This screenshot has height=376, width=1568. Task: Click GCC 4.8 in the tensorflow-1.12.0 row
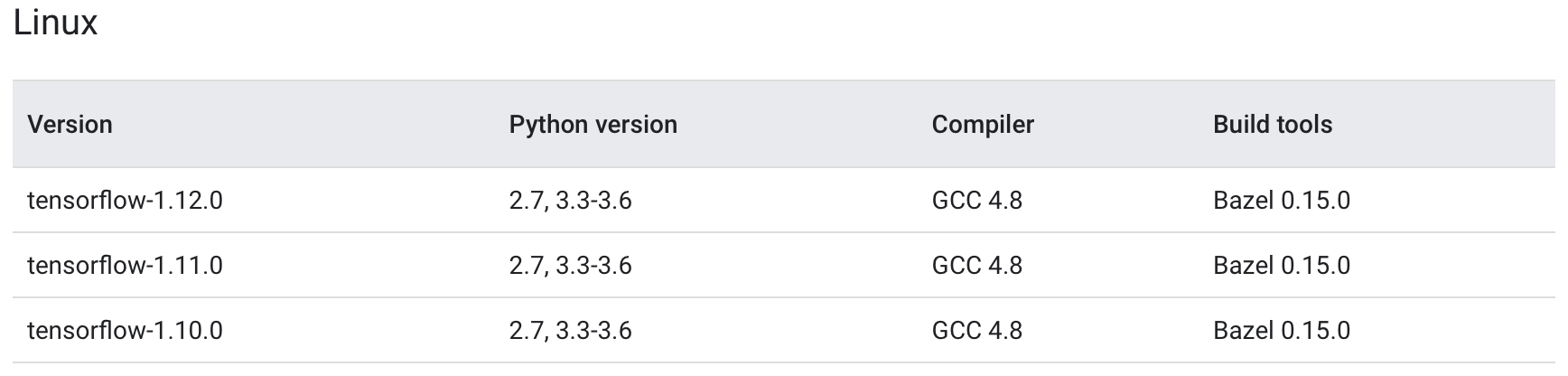pyautogui.click(x=976, y=200)
